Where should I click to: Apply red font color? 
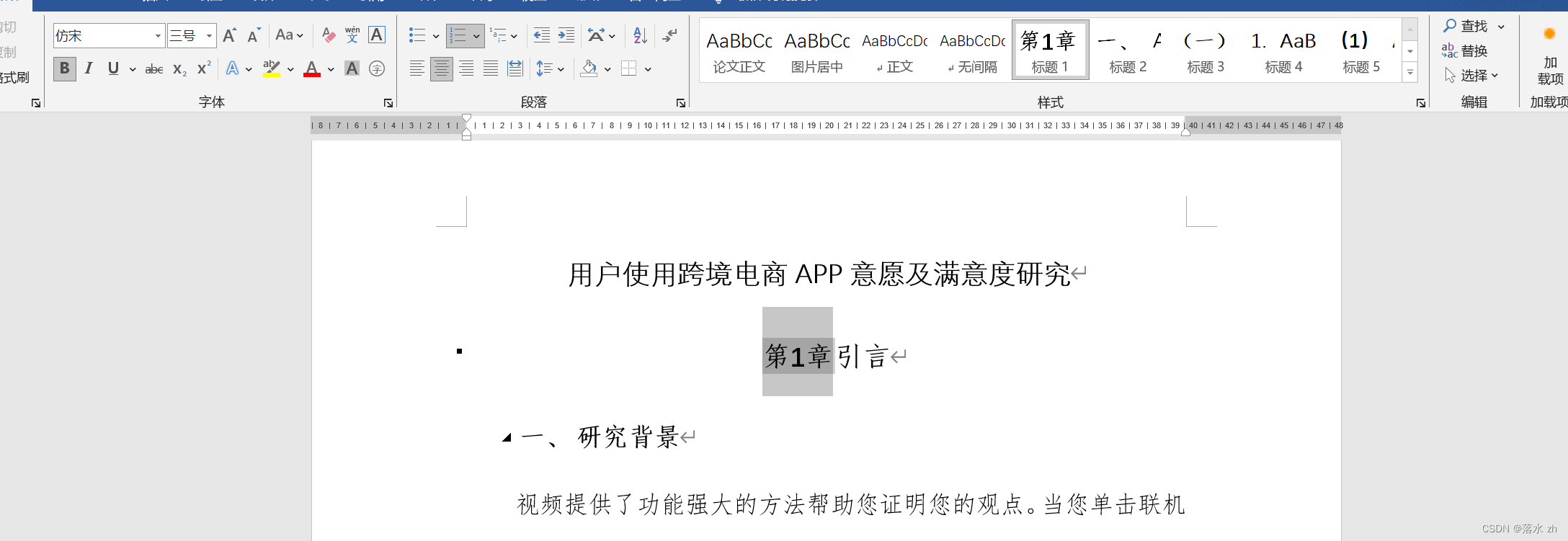coord(312,69)
